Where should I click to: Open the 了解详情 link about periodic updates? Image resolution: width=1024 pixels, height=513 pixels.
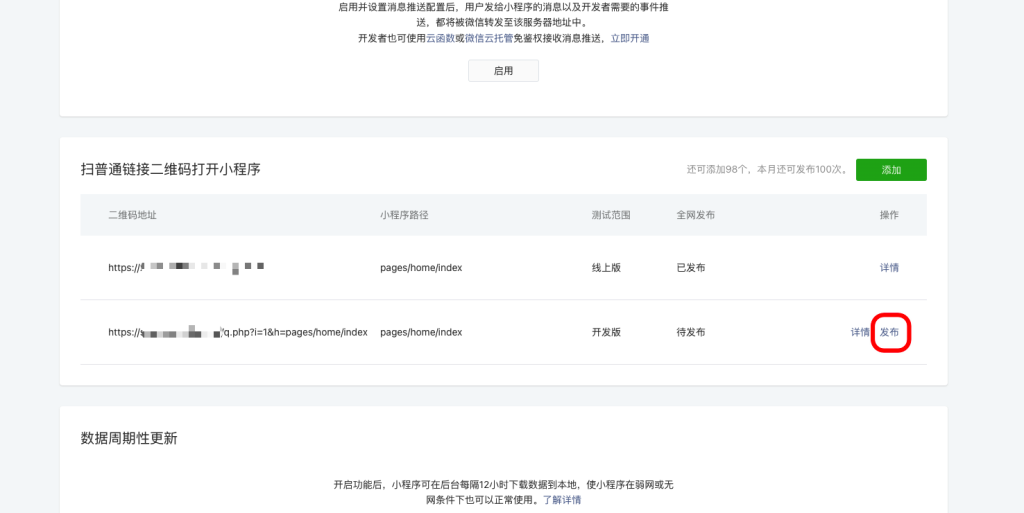click(561, 500)
